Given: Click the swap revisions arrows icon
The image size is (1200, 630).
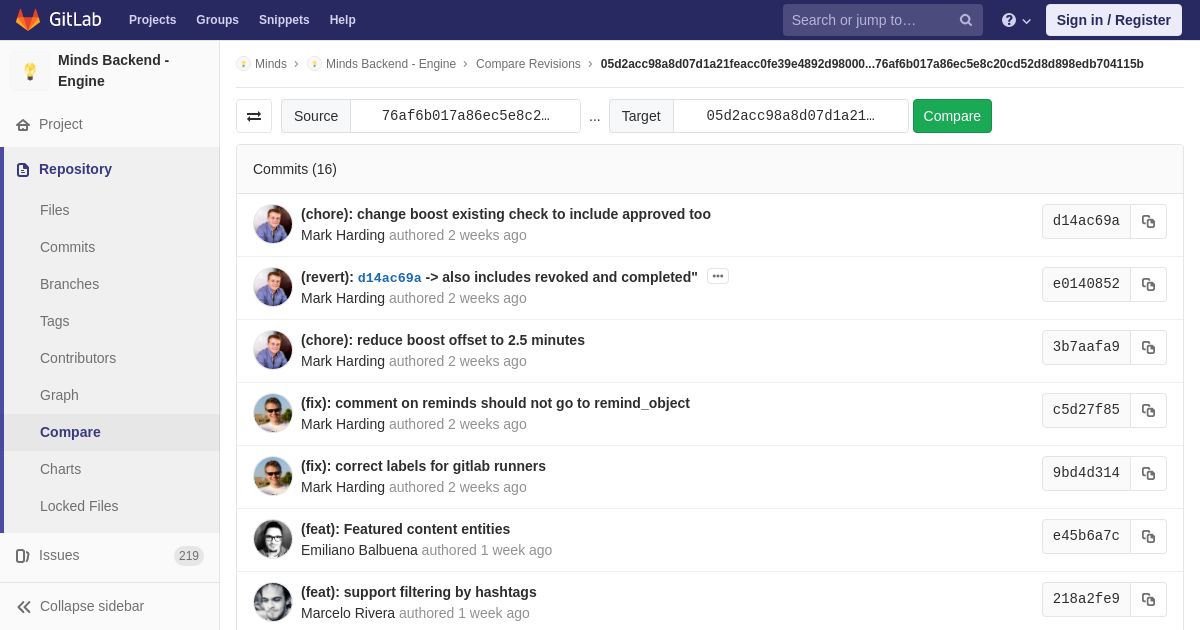Looking at the screenshot, I should click(x=254, y=116).
